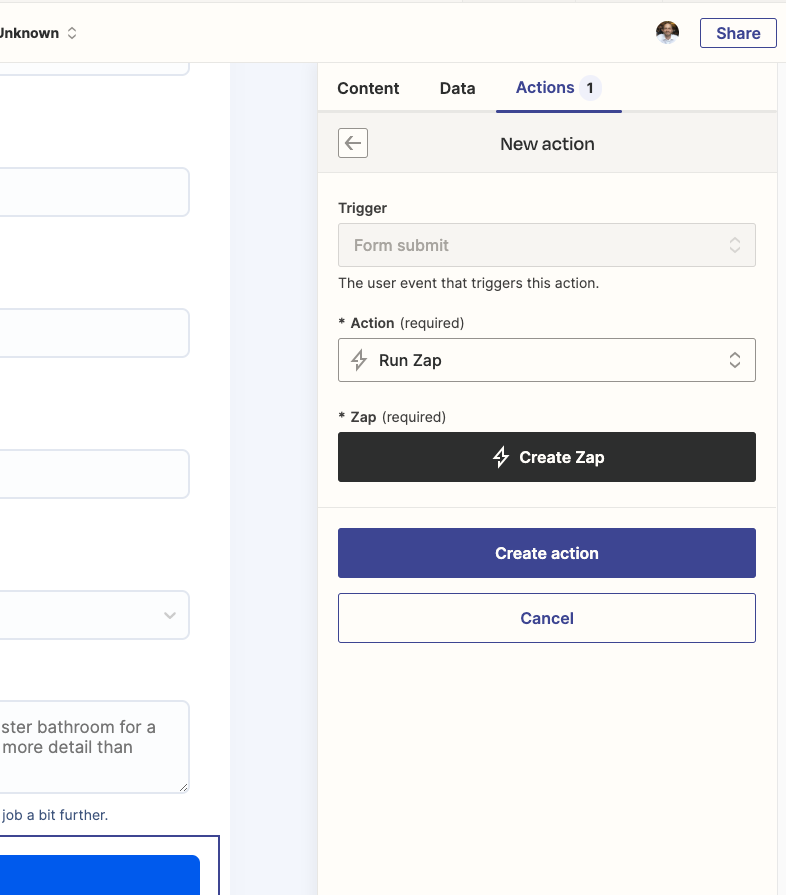The height and width of the screenshot is (895, 786).
Task: Switch to the Content tab
Action: coord(368,88)
